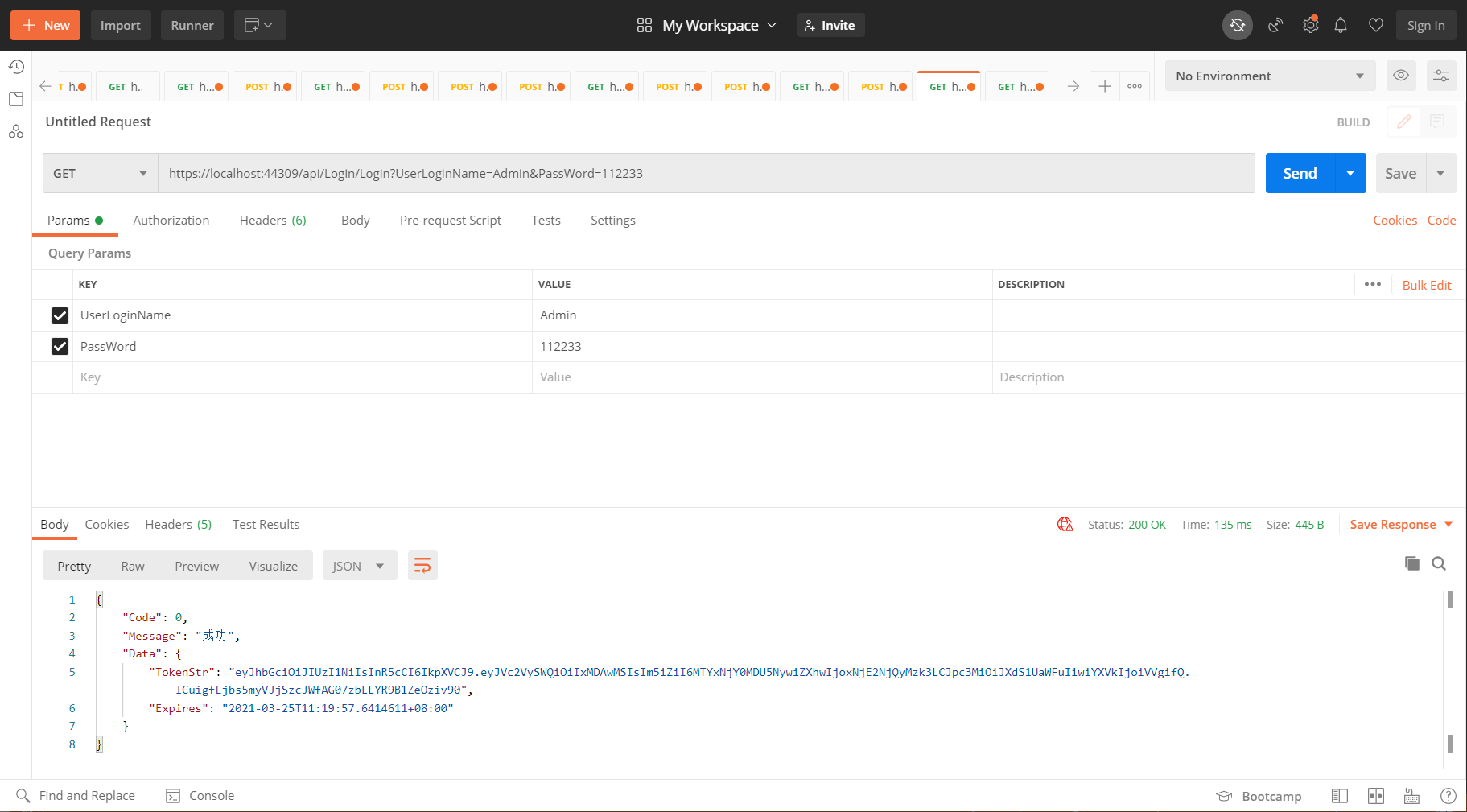Add a new request tab with plus icon
The image size is (1467, 812).
[1105, 86]
